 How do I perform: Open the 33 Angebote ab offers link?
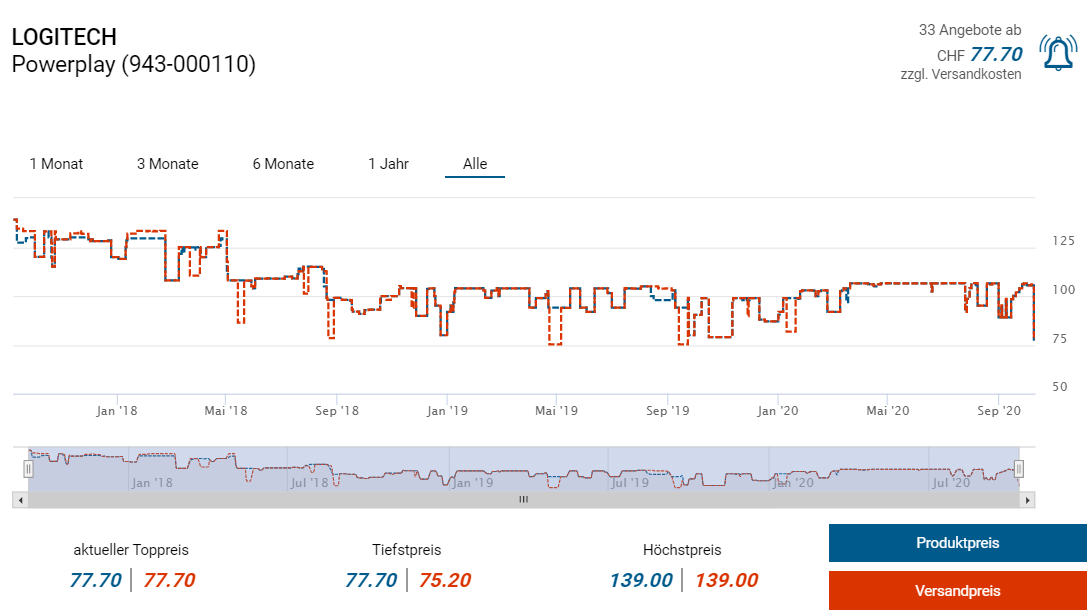pyautogui.click(x=969, y=31)
